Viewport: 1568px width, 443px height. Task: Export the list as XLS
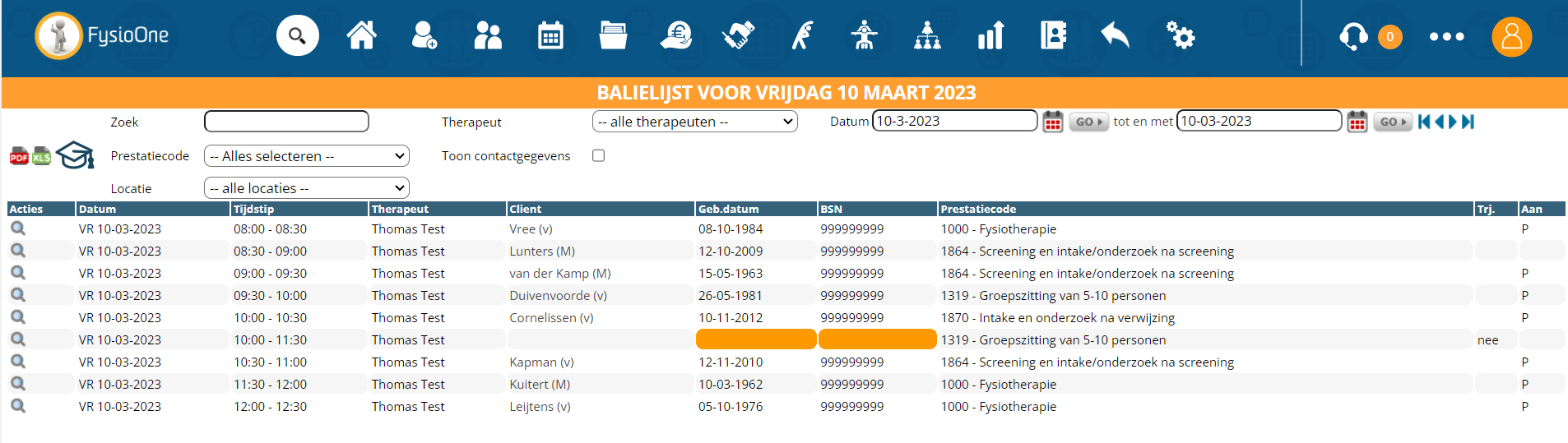click(41, 156)
